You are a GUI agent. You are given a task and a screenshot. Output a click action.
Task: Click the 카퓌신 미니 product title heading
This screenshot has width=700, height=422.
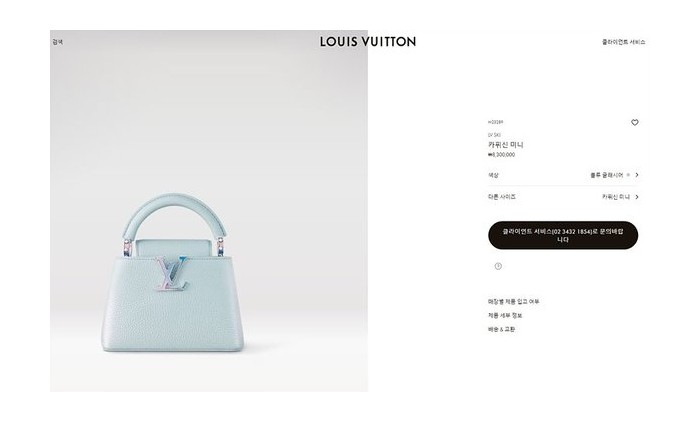point(506,145)
